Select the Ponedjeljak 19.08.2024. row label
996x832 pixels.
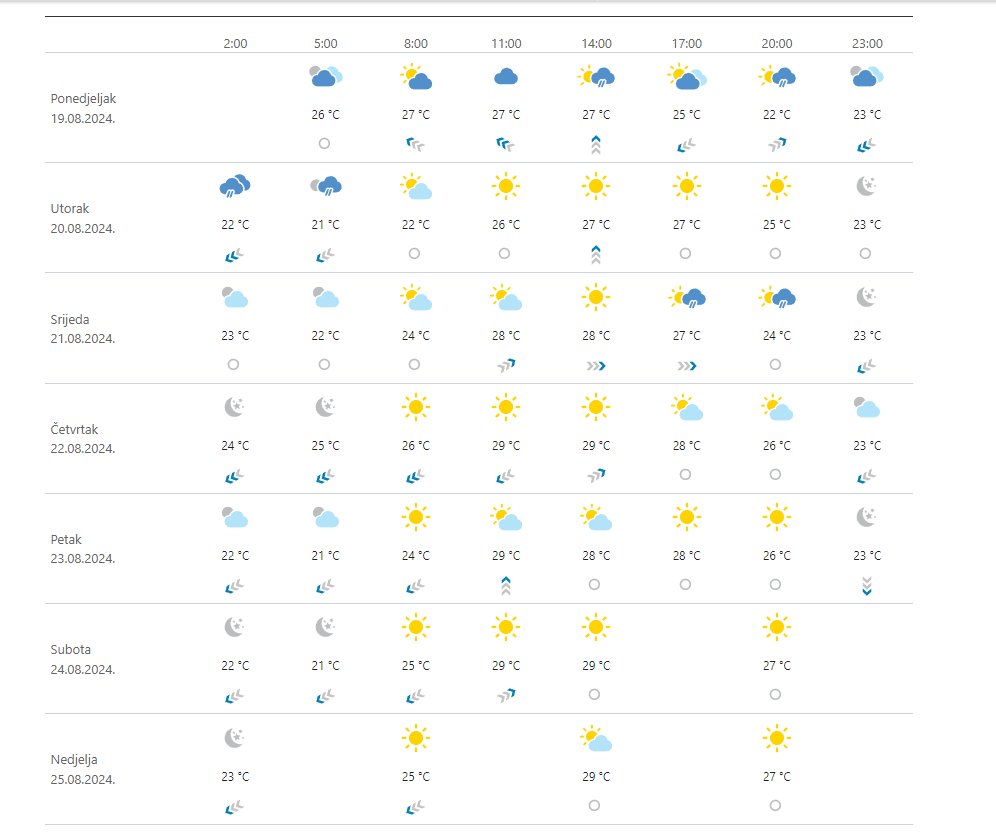pos(82,108)
